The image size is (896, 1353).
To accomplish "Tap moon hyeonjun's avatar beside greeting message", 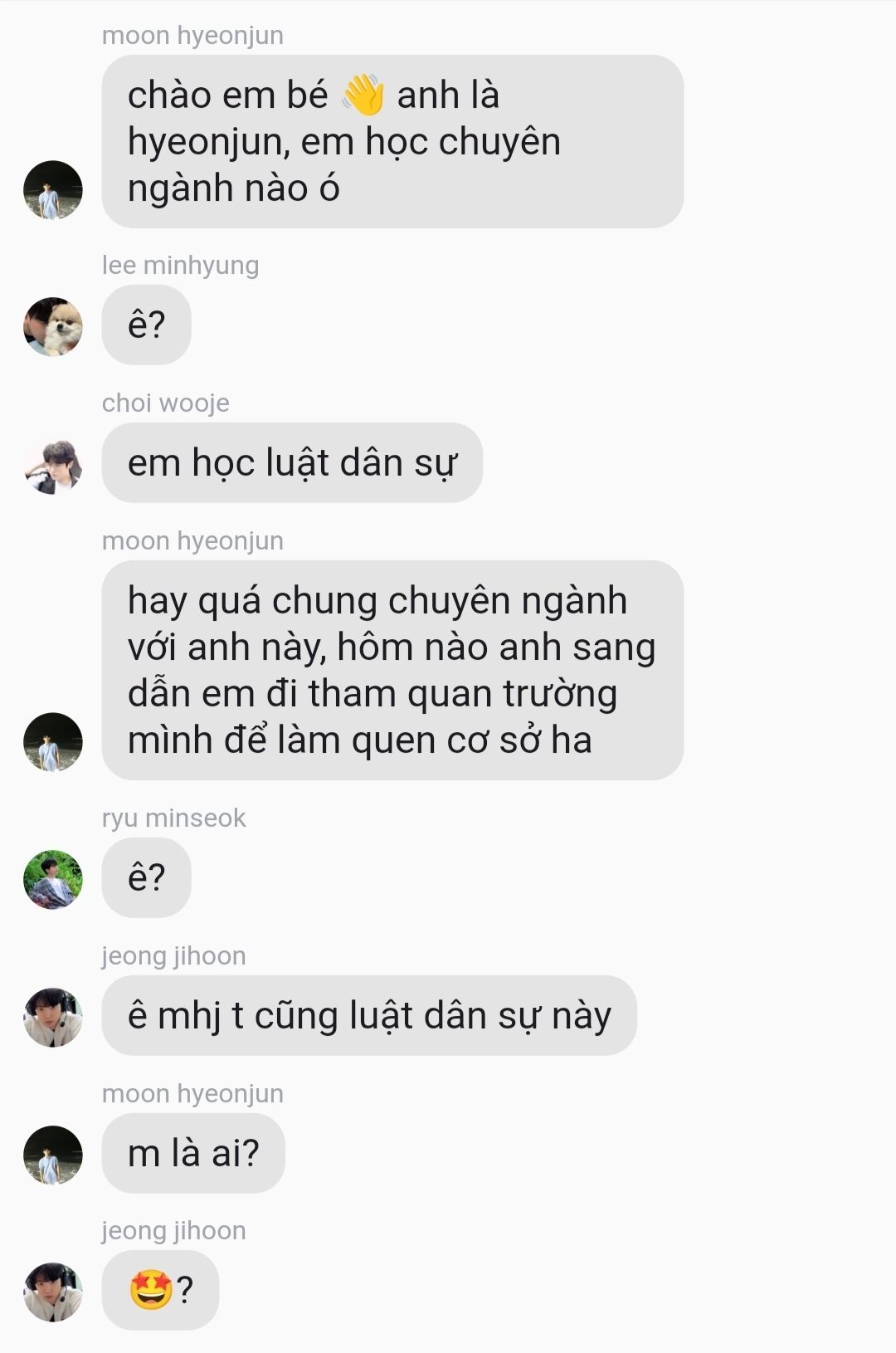I will pyautogui.click(x=53, y=190).
